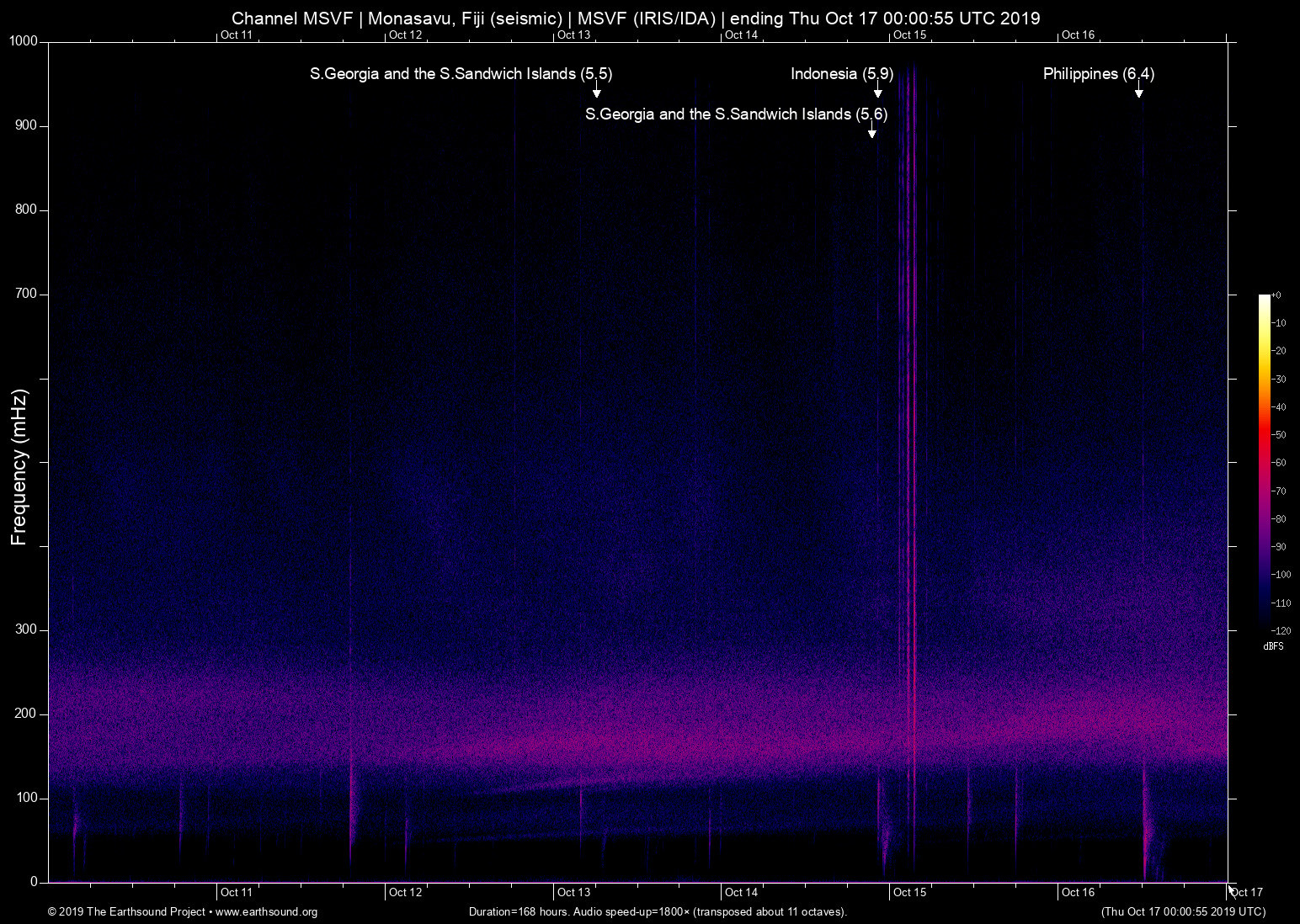Click the Frequency (mHz) axis label
This screenshot has height=924, width=1300.
point(18,463)
